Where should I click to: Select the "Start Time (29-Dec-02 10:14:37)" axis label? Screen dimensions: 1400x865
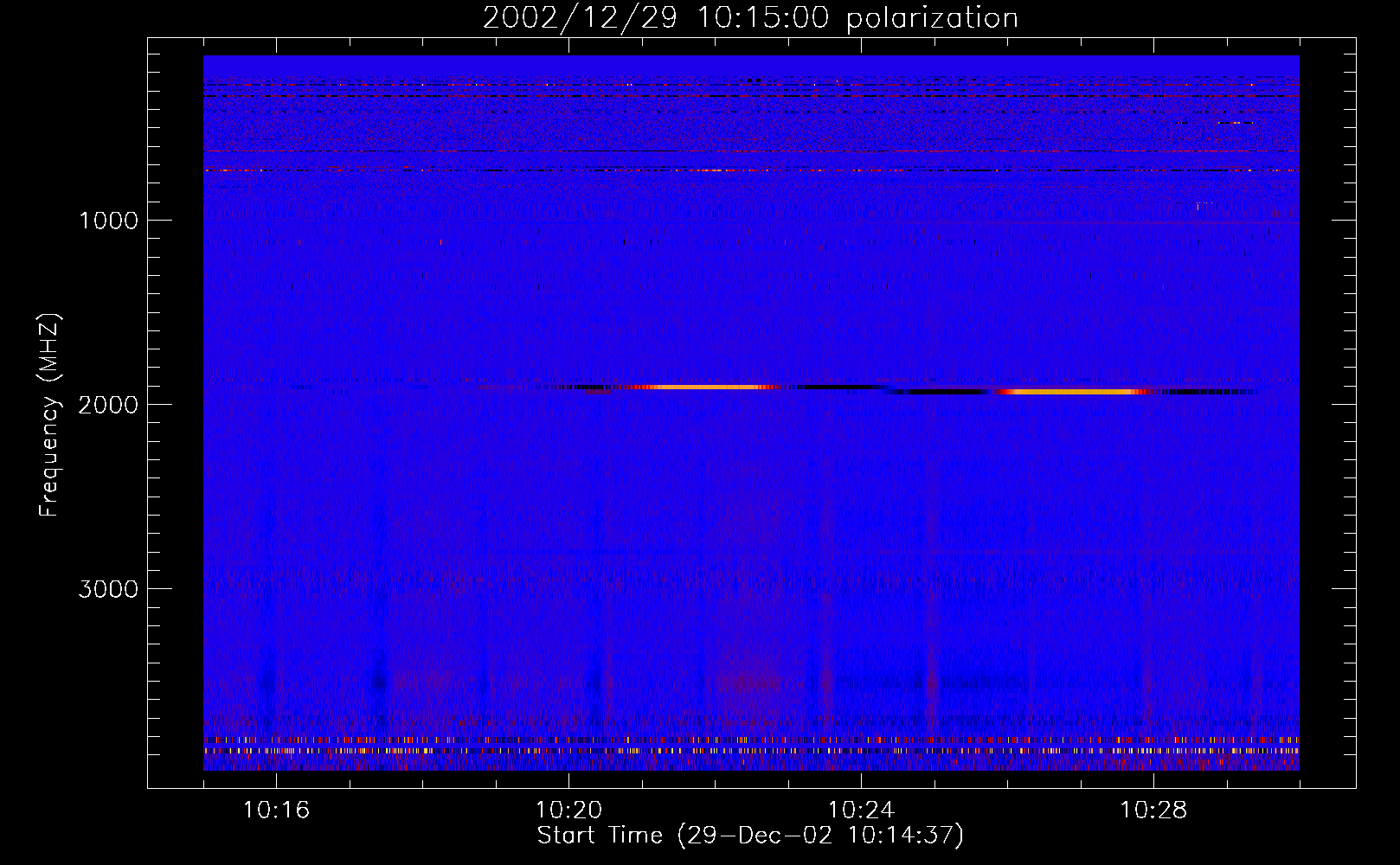click(x=750, y=836)
